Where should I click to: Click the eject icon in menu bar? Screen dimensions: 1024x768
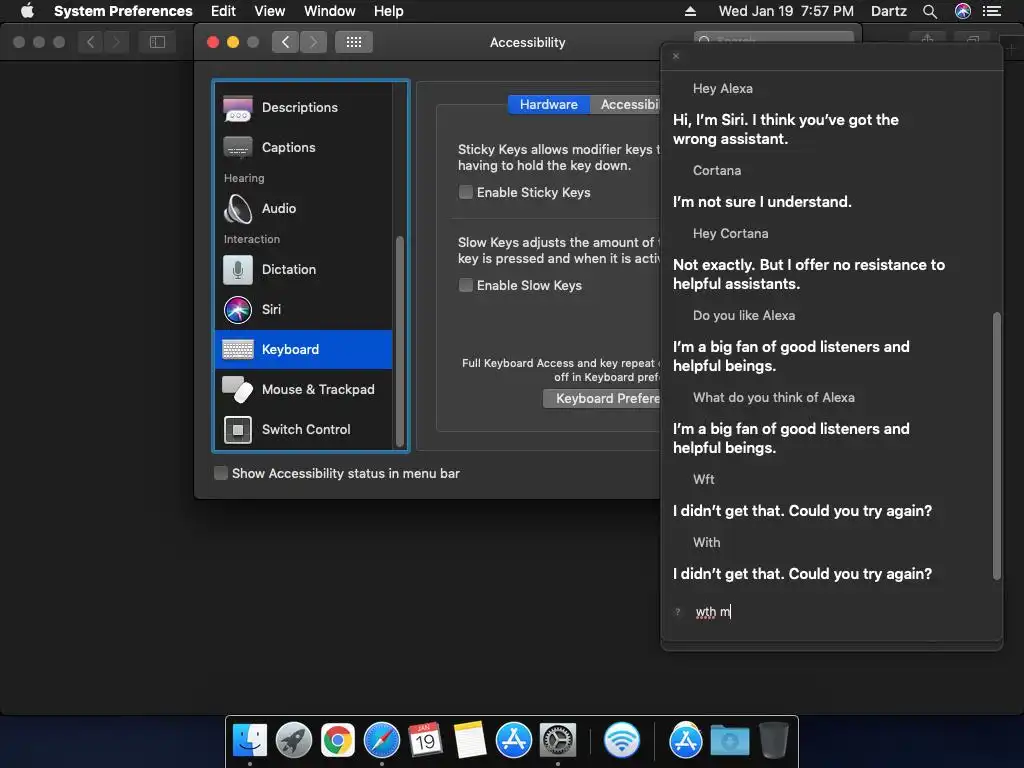[690, 11]
